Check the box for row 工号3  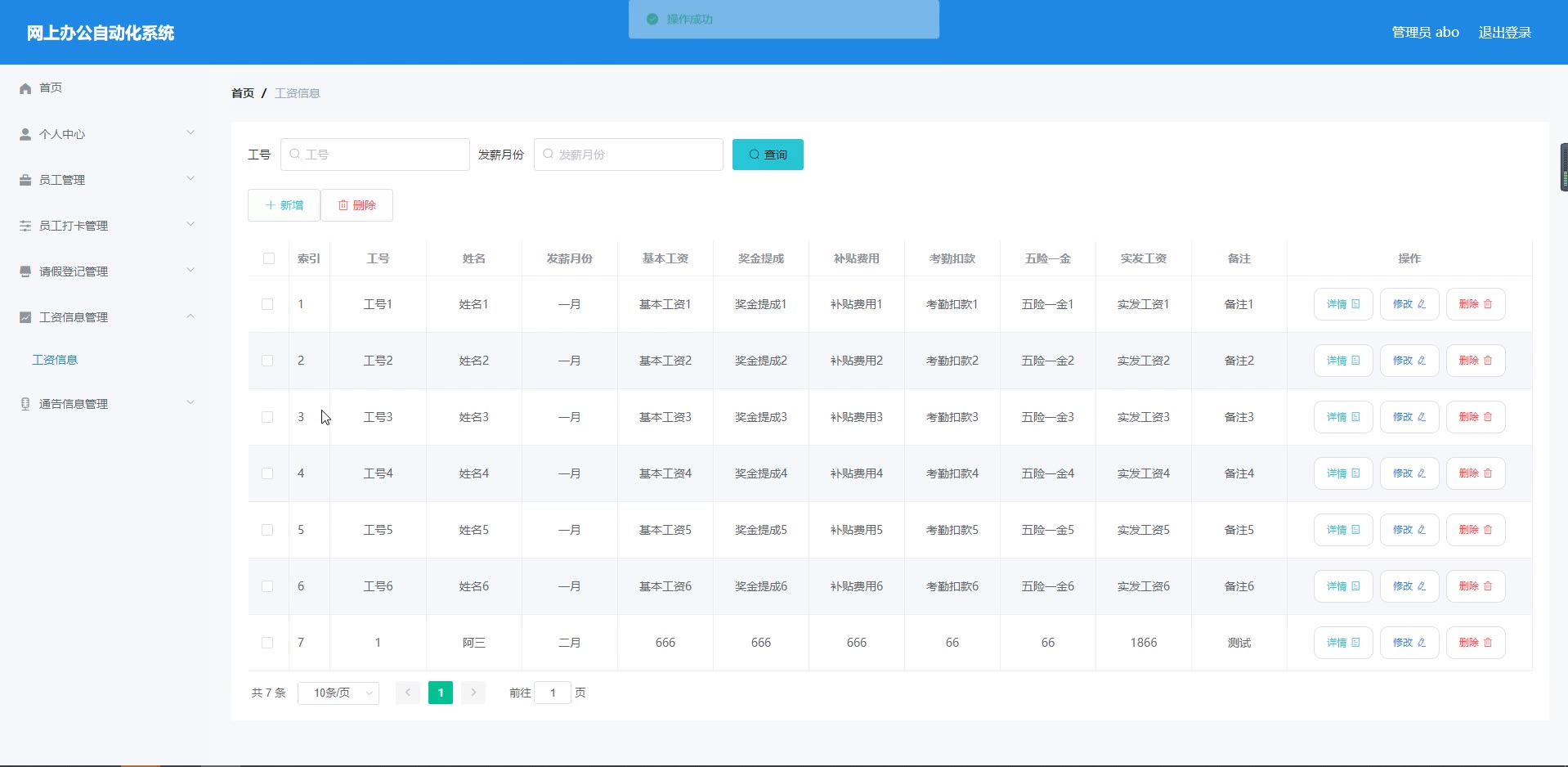pos(267,417)
